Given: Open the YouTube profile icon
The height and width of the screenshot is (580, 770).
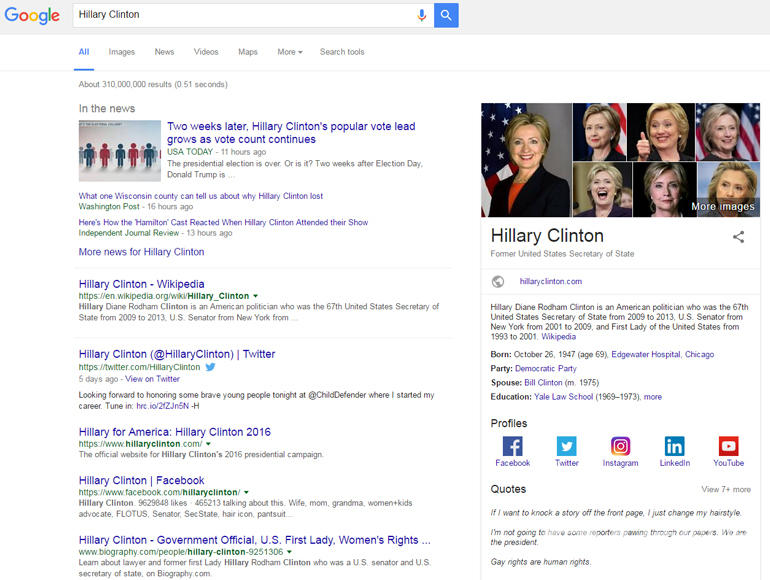Looking at the screenshot, I should (728, 446).
